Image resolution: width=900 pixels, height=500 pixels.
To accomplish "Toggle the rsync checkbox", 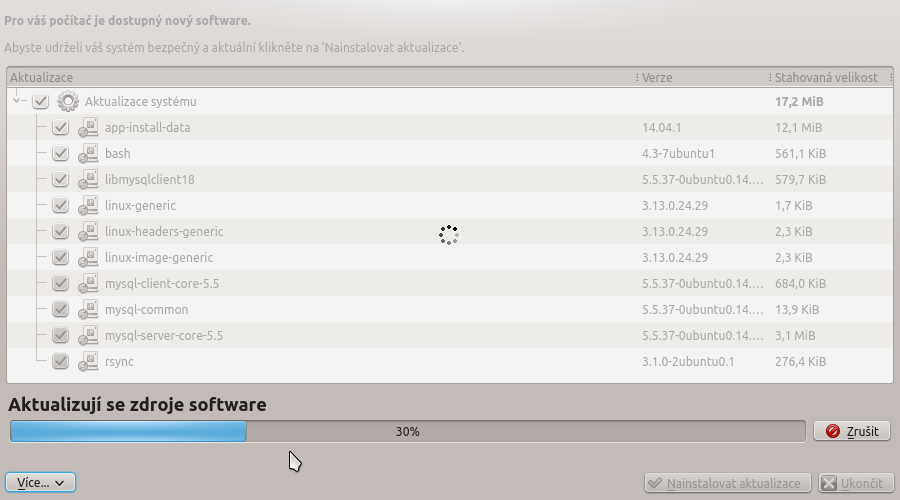I will click(60, 362).
